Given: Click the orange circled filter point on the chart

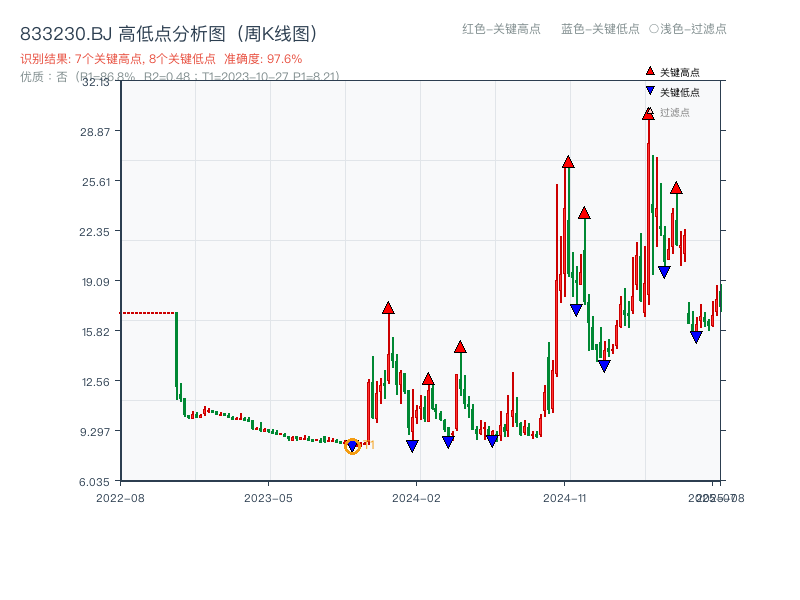Looking at the screenshot, I should click(353, 447).
